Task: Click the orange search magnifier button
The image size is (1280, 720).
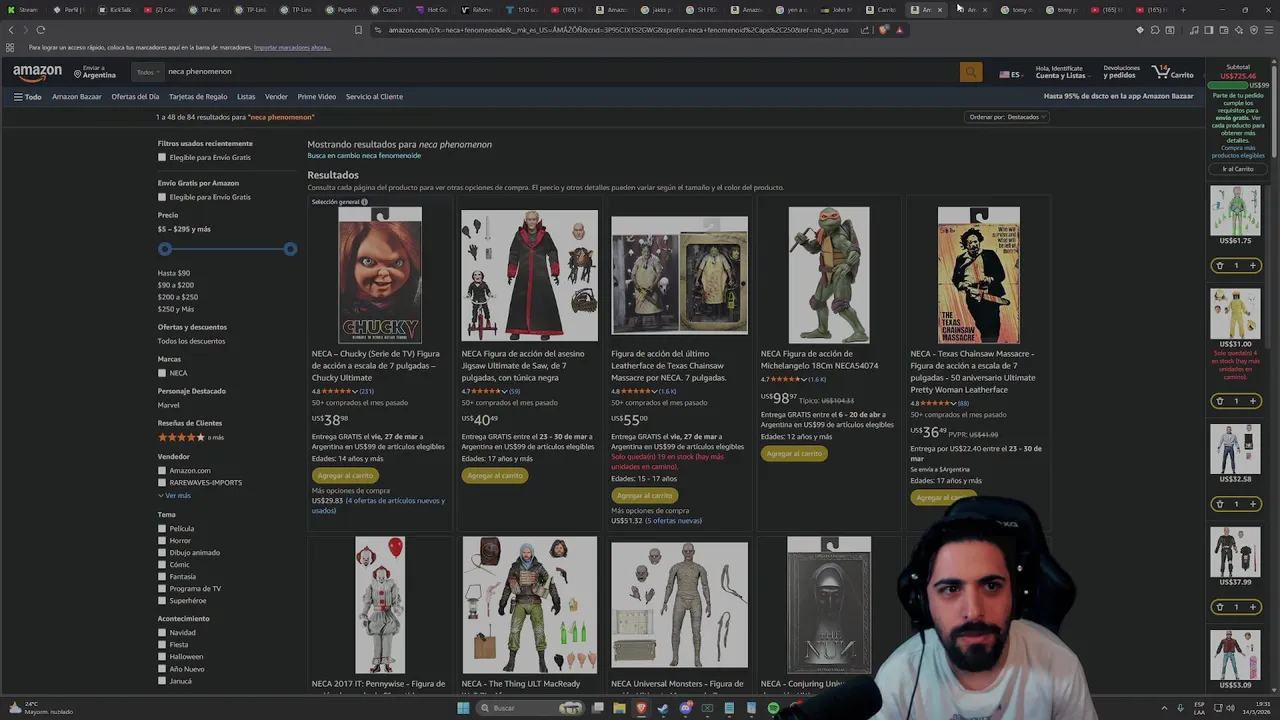Action: [x=970, y=72]
